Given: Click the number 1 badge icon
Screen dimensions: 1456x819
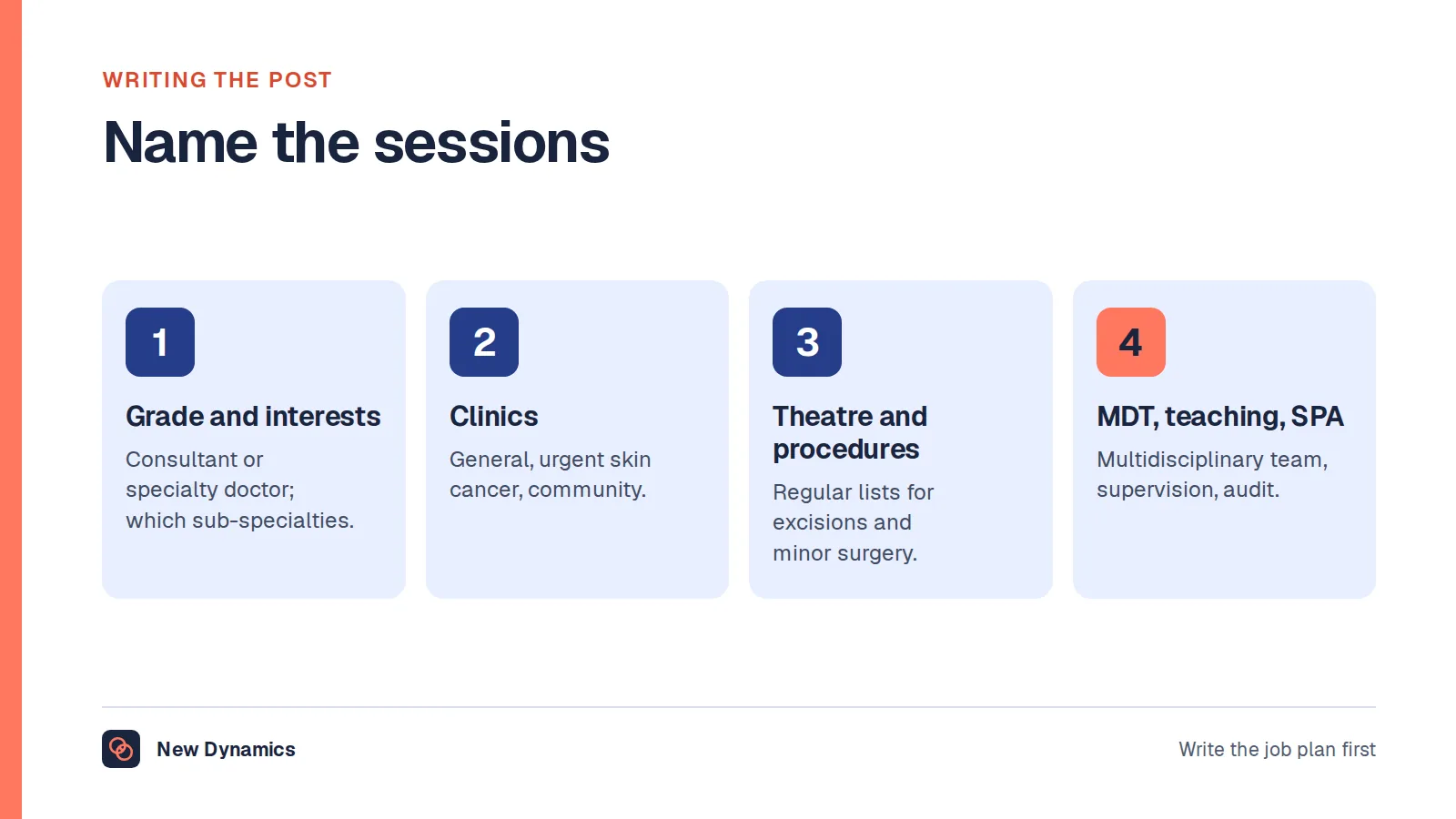Looking at the screenshot, I should point(160,342).
